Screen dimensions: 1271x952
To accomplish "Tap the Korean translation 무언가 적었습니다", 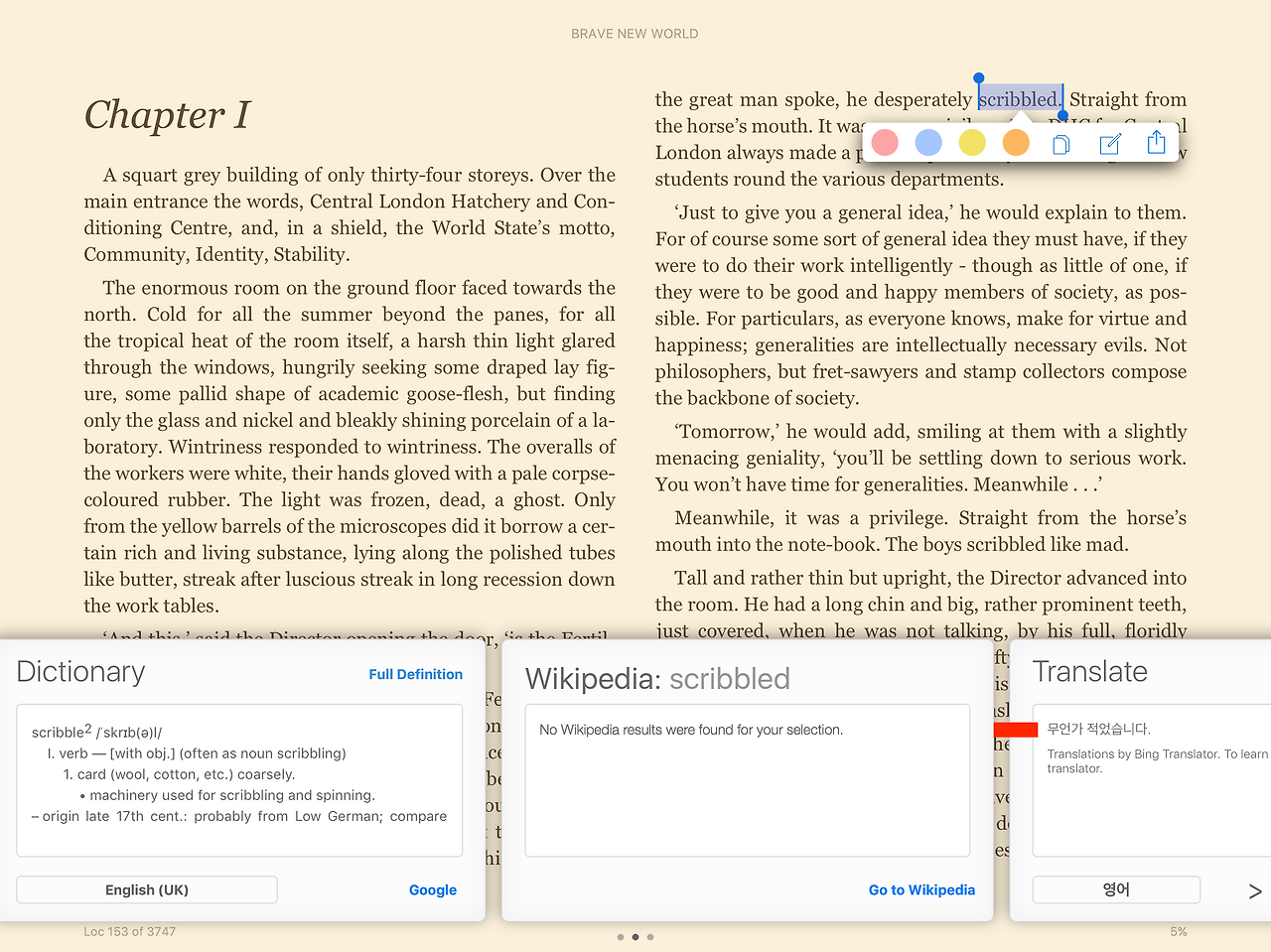I will click(1098, 729).
